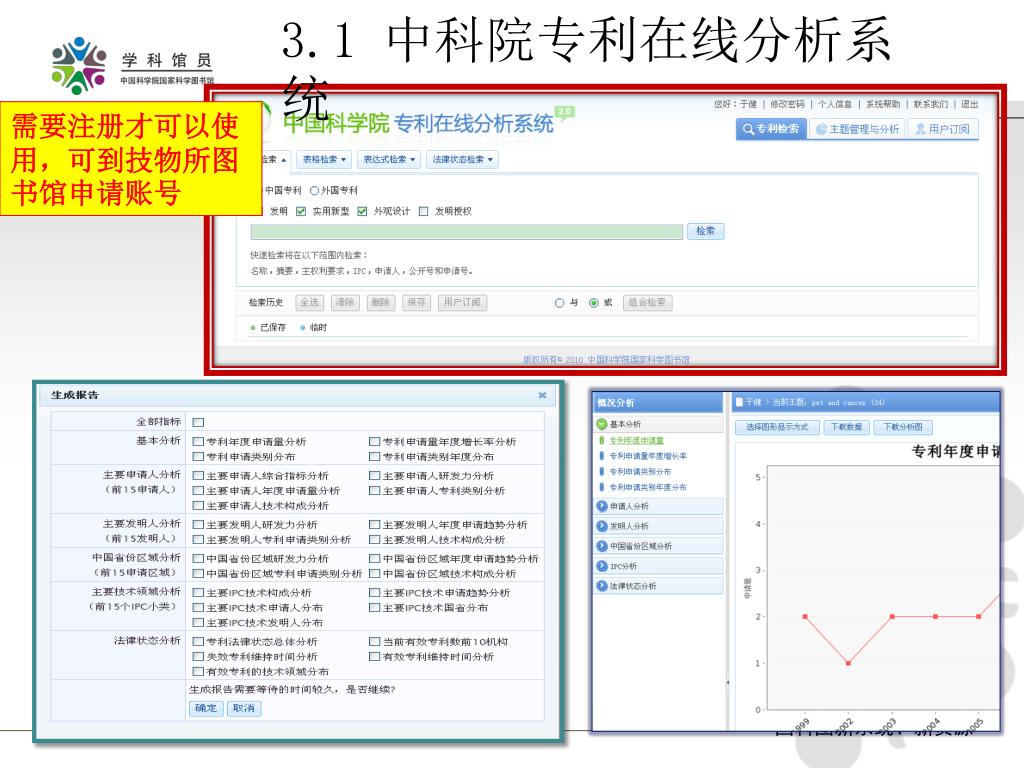Click the 清除 button in search history
This screenshot has width=1024, height=768.
coord(345,302)
